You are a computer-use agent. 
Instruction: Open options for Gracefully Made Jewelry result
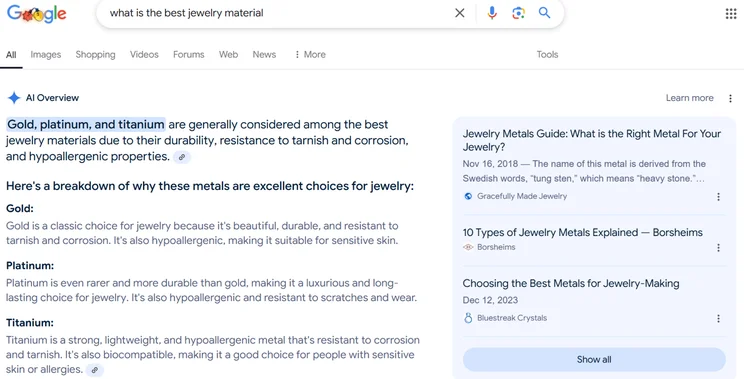coord(718,196)
